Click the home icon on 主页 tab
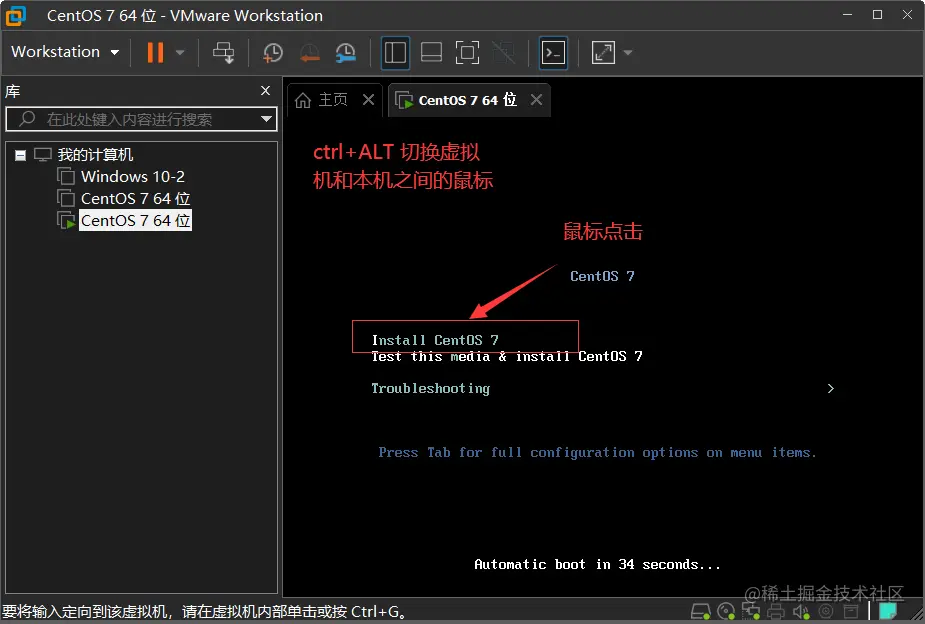 tap(303, 100)
